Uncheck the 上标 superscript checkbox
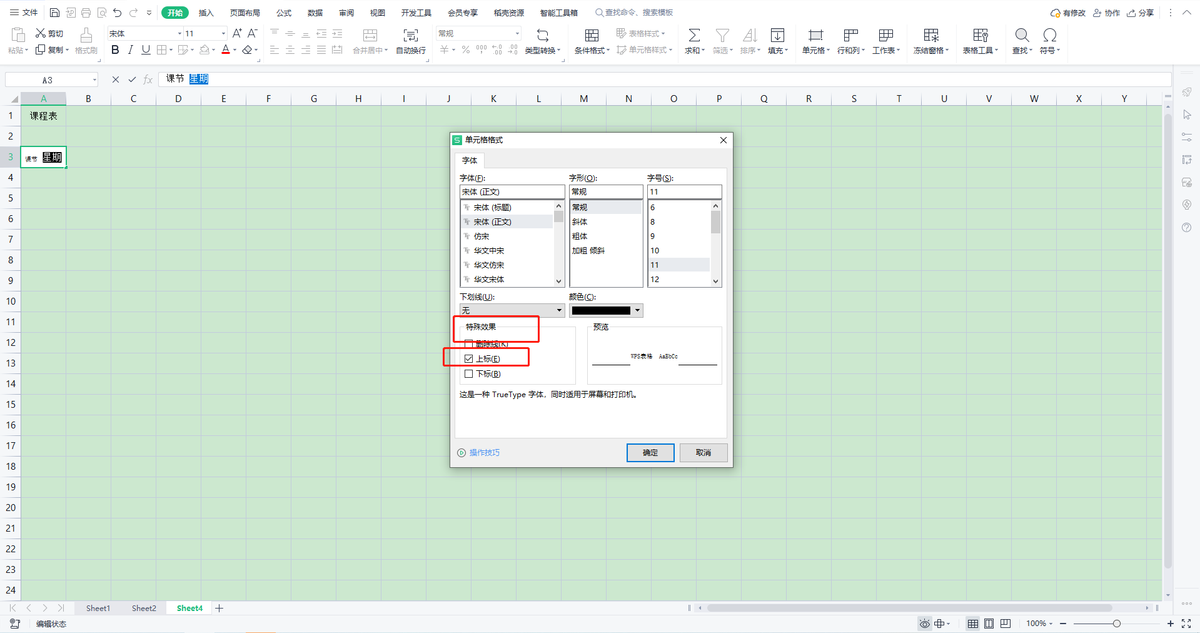This screenshot has width=1200, height=633. (x=469, y=358)
